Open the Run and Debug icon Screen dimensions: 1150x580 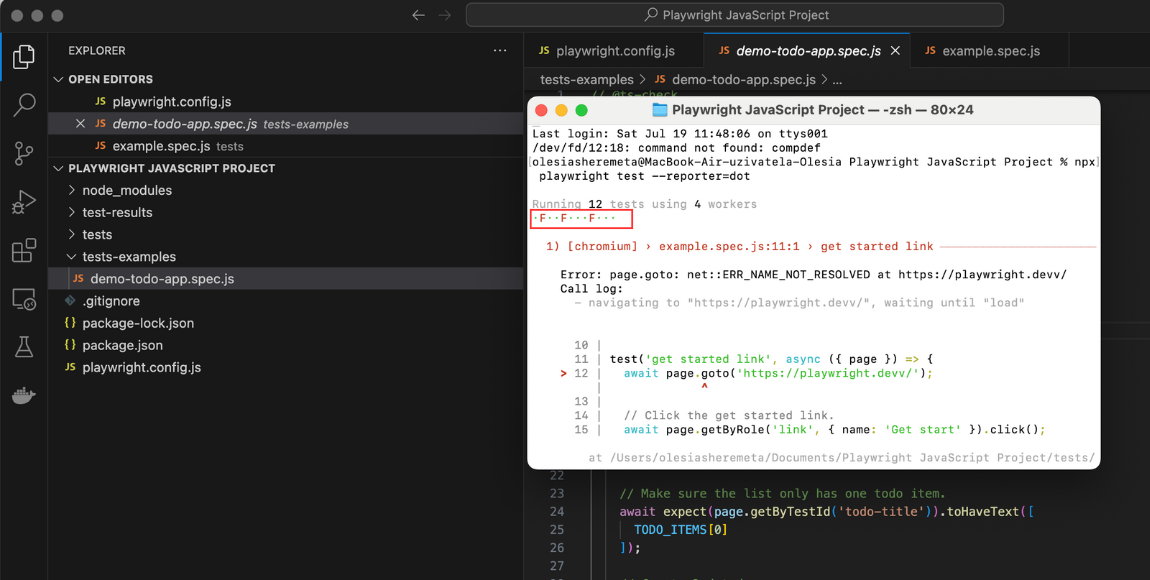[24, 202]
